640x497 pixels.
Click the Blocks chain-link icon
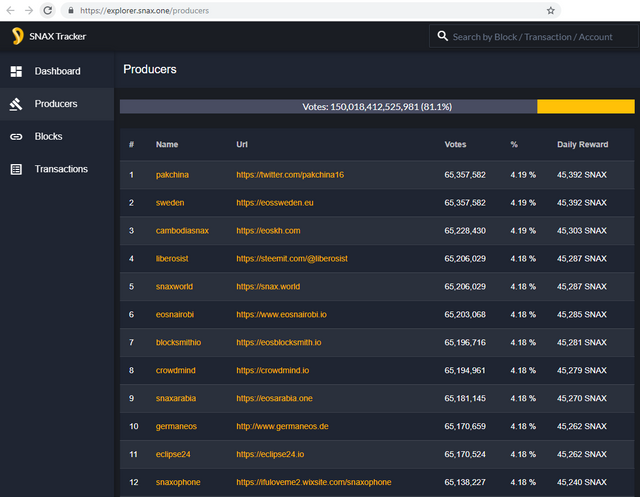point(16,137)
